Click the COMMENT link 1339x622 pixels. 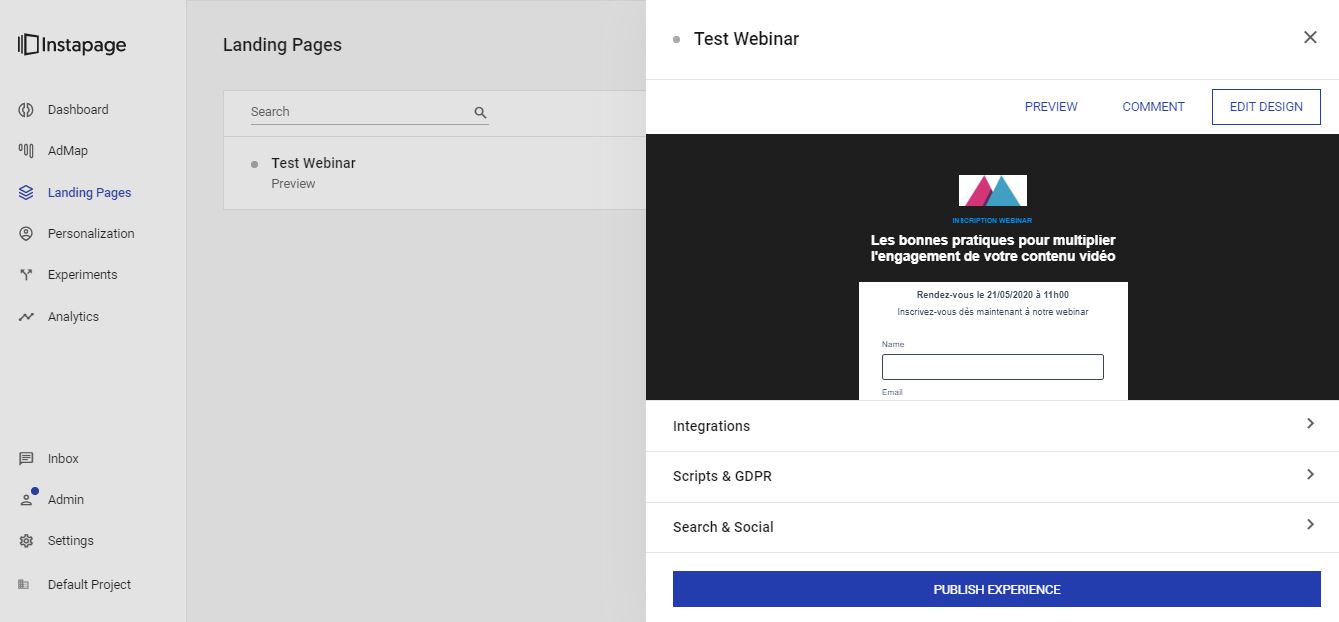pyautogui.click(x=1153, y=107)
